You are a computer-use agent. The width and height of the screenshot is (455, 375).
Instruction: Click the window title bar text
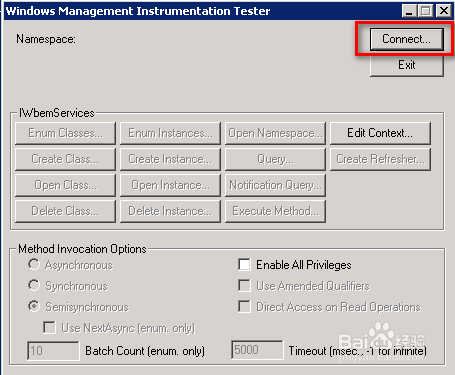(138, 11)
